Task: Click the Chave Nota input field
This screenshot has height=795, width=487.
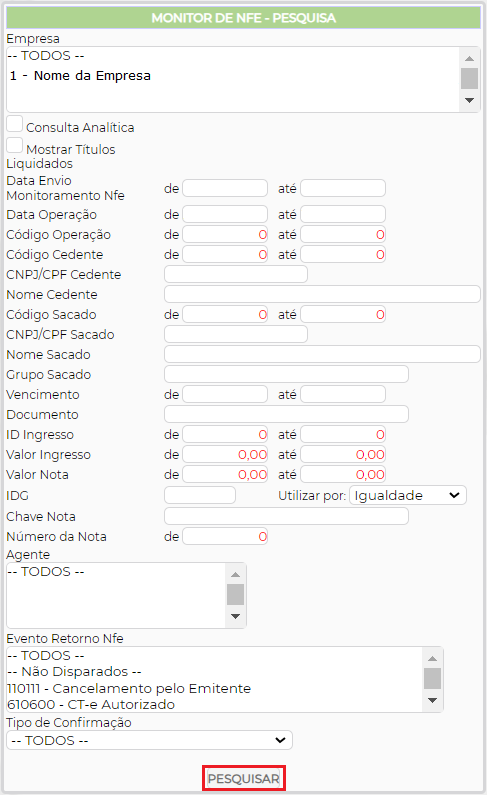Action: tap(286, 516)
